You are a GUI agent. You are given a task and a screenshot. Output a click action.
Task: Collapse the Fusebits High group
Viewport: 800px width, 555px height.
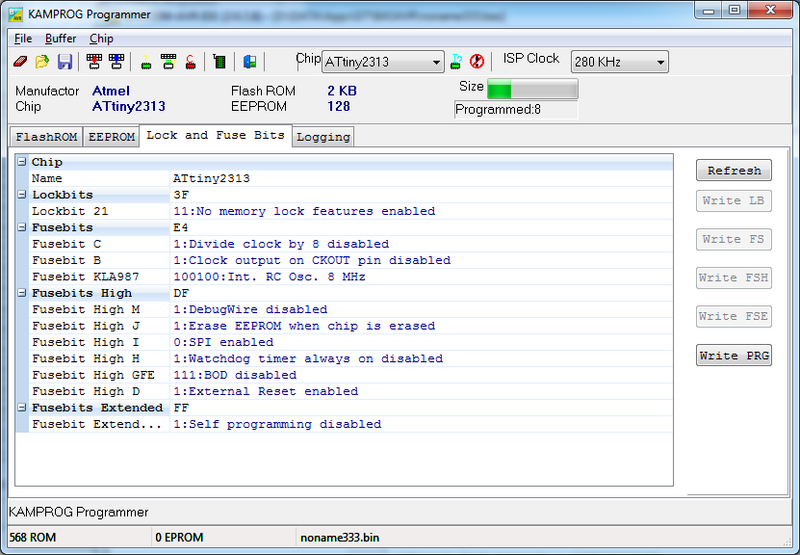(x=22, y=293)
